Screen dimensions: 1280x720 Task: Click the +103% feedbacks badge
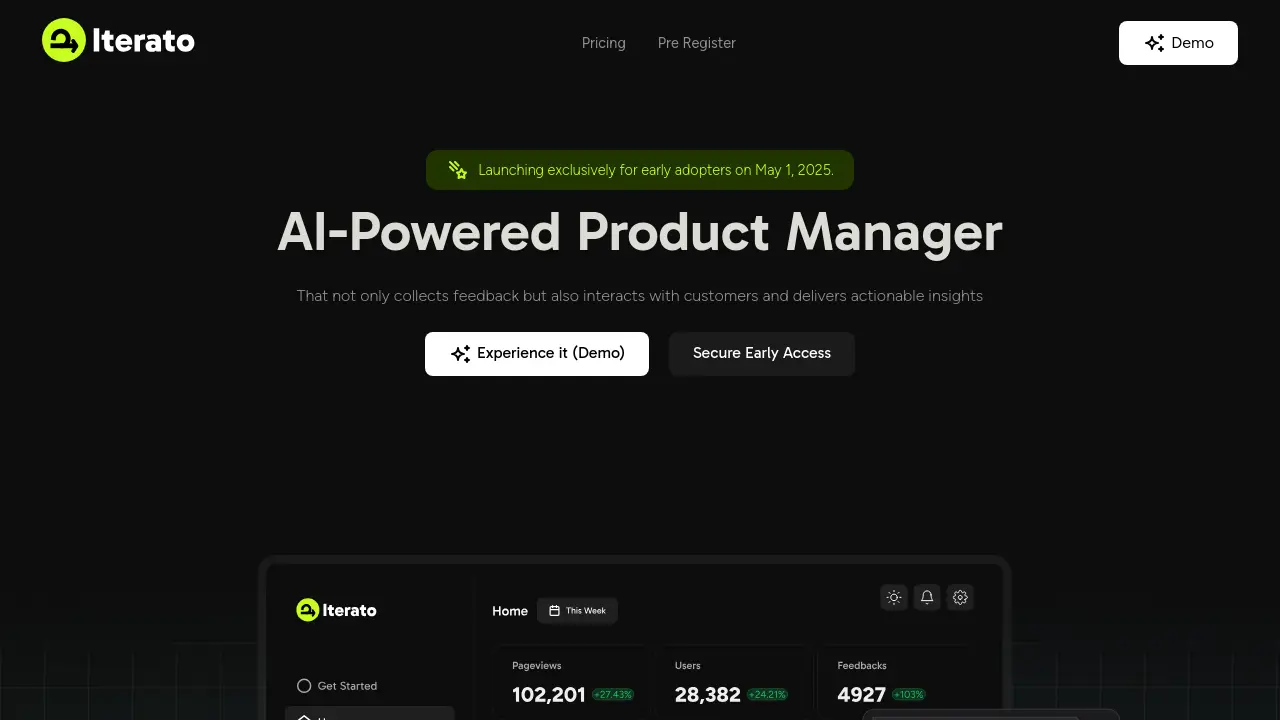click(909, 695)
